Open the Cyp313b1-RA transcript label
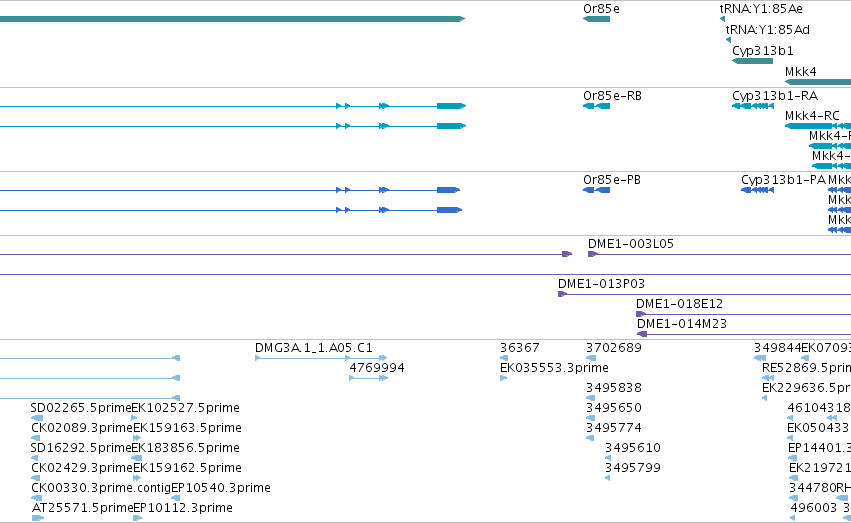The image size is (851, 523). click(x=774, y=96)
